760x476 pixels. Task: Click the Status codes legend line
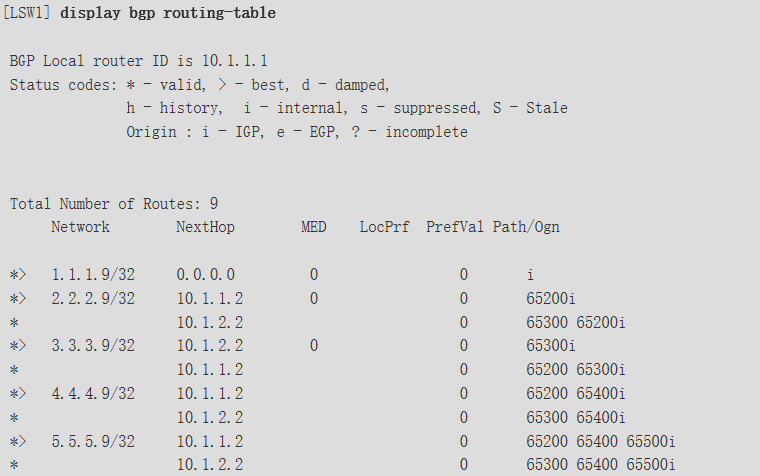(200, 85)
